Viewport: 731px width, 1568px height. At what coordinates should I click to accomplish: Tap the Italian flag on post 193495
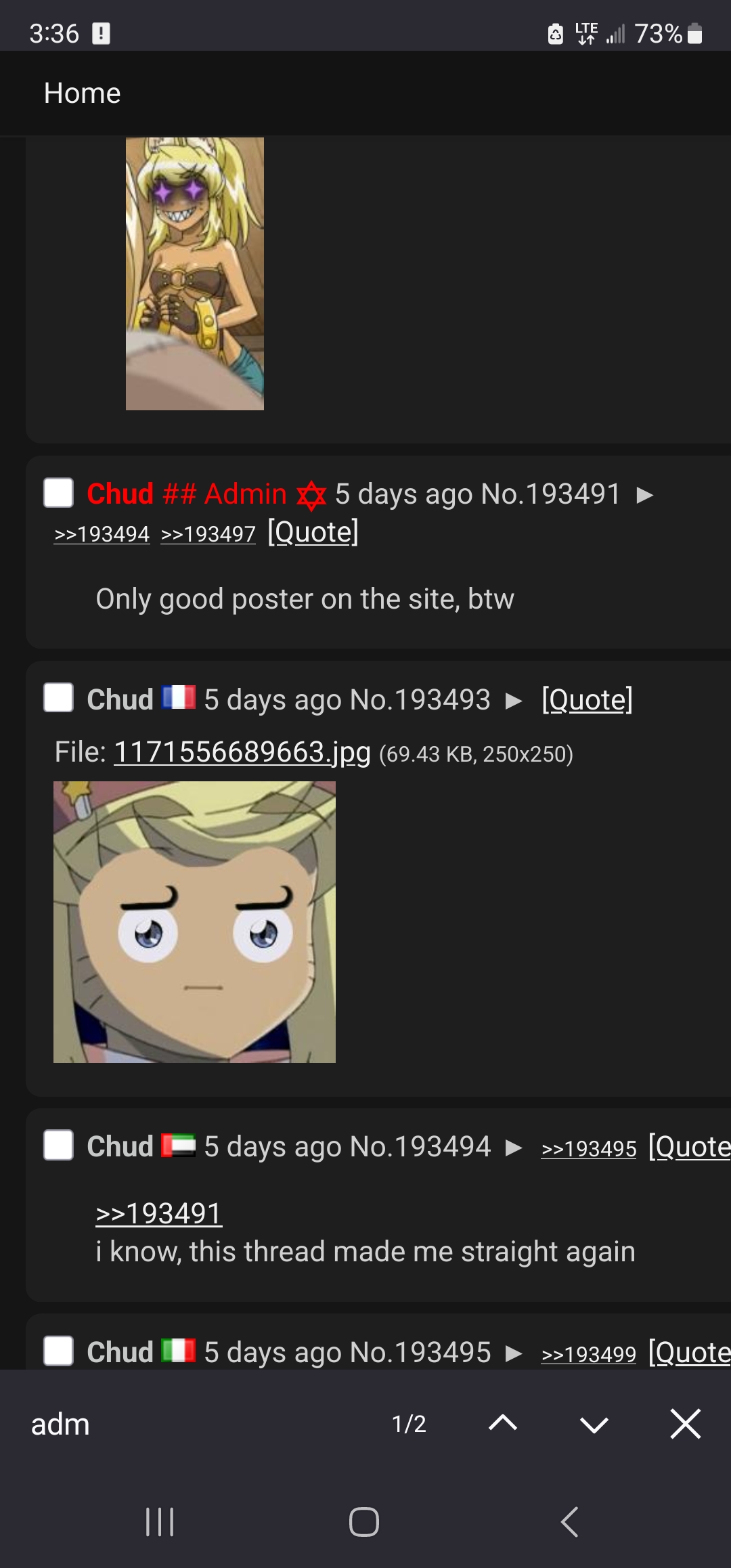pyautogui.click(x=179, y=1351)
